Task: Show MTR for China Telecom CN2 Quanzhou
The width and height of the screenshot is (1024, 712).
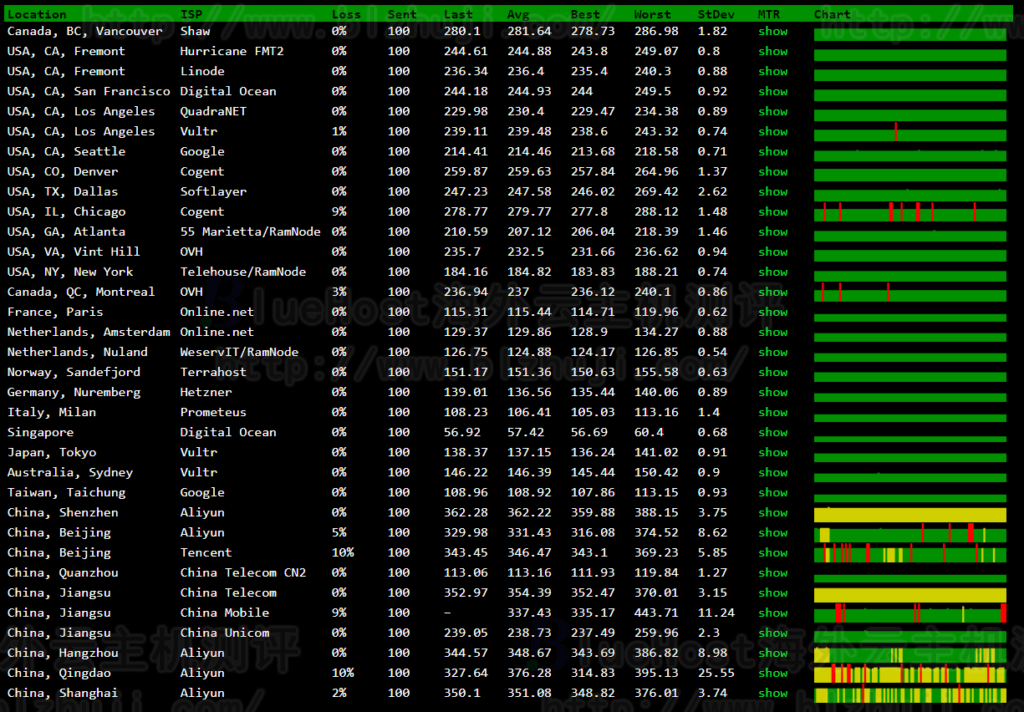Action: click(x=773, y=573)
